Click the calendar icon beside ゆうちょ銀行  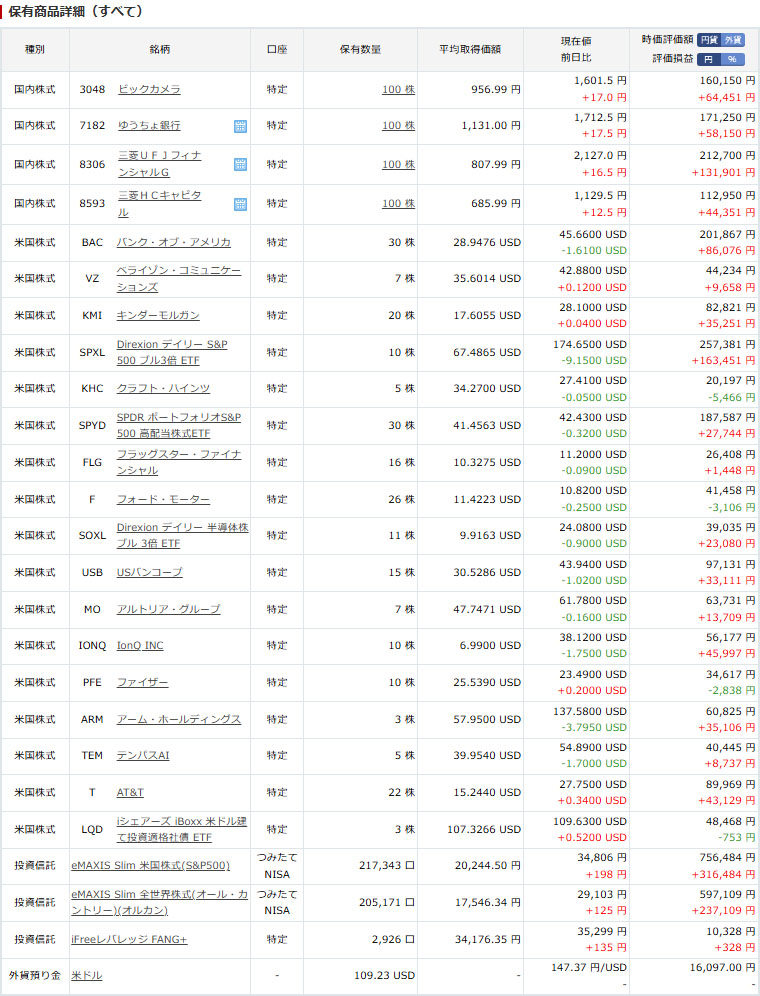[240, 126]
